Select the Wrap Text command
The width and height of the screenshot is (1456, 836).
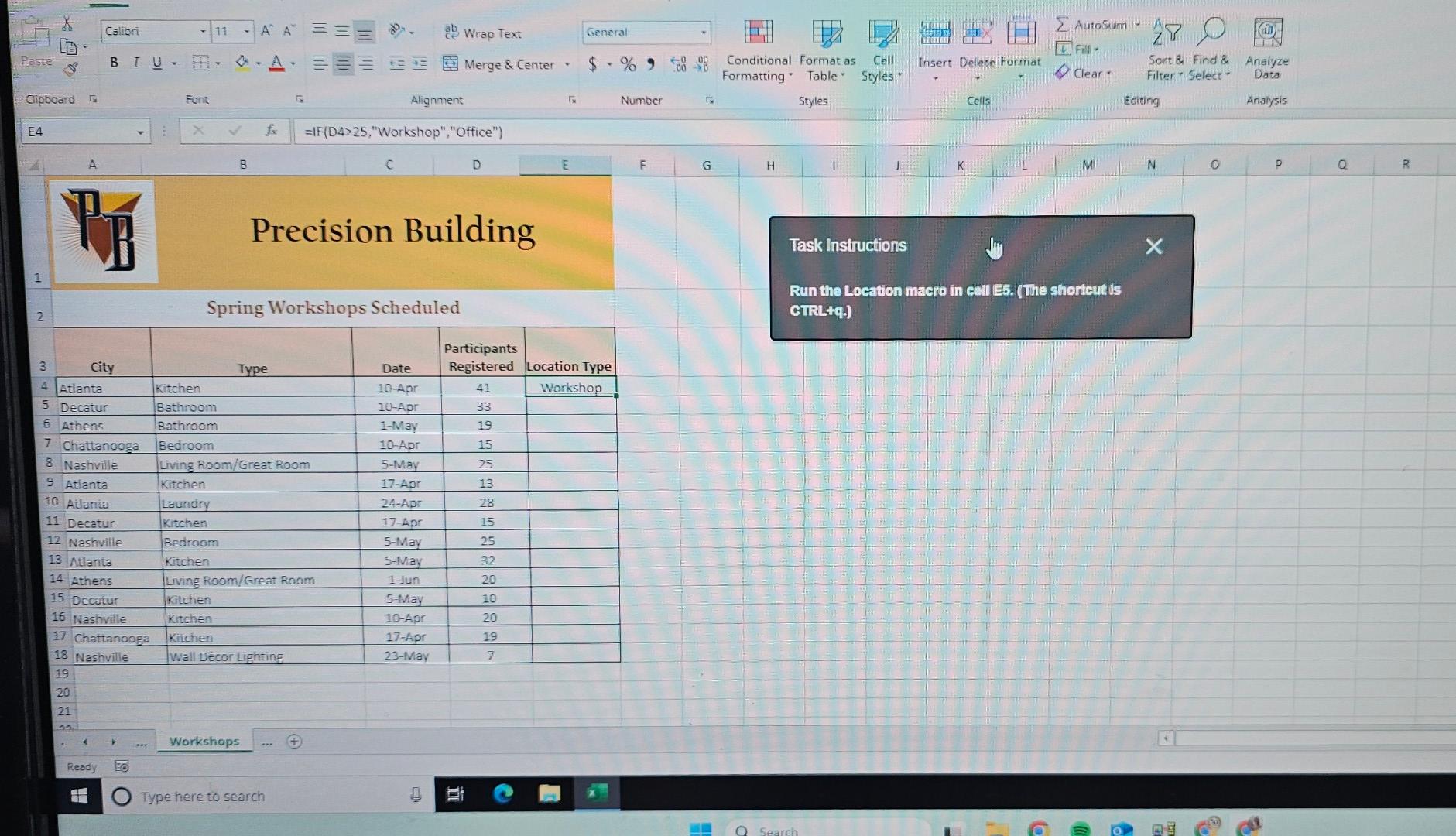(x=482, y=33)
